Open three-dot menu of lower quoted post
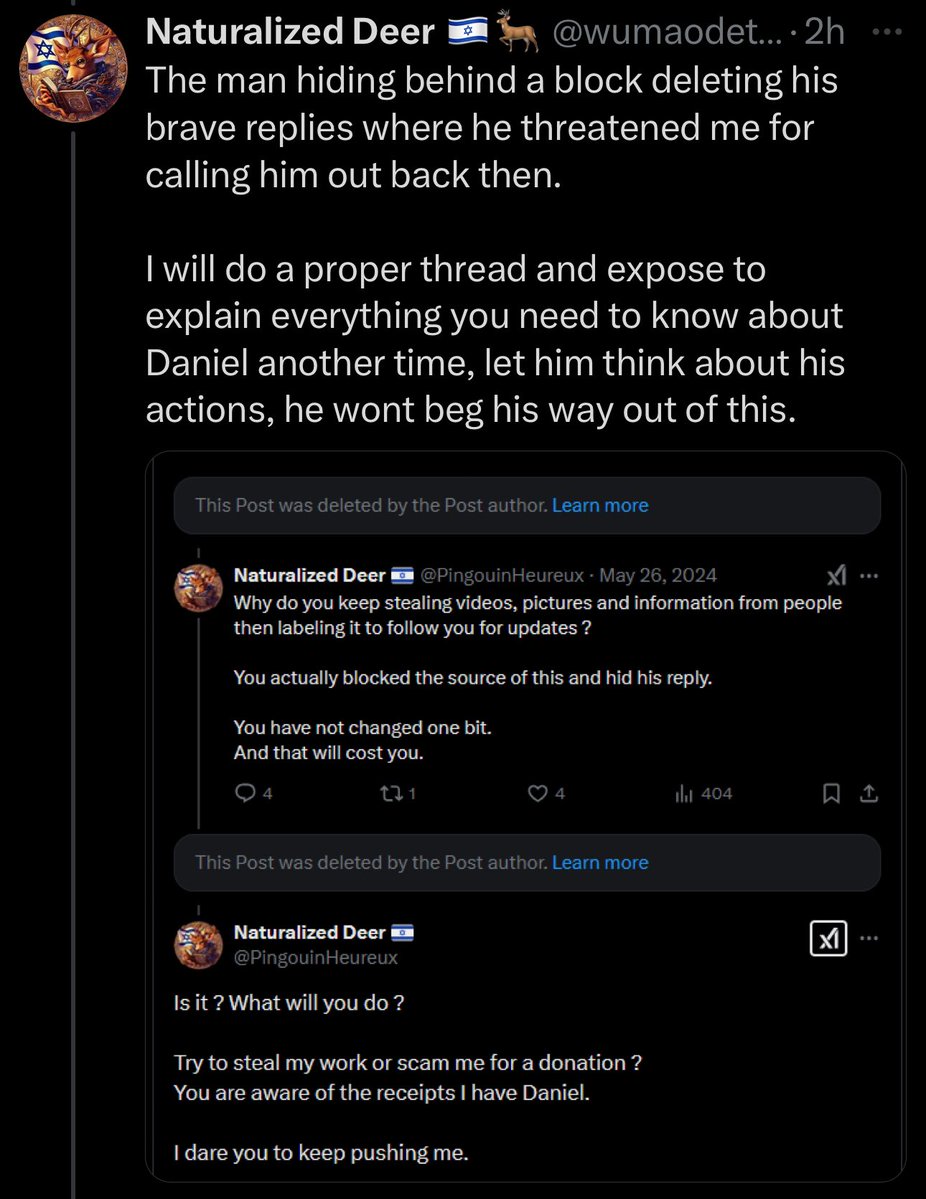 point(869,938)
